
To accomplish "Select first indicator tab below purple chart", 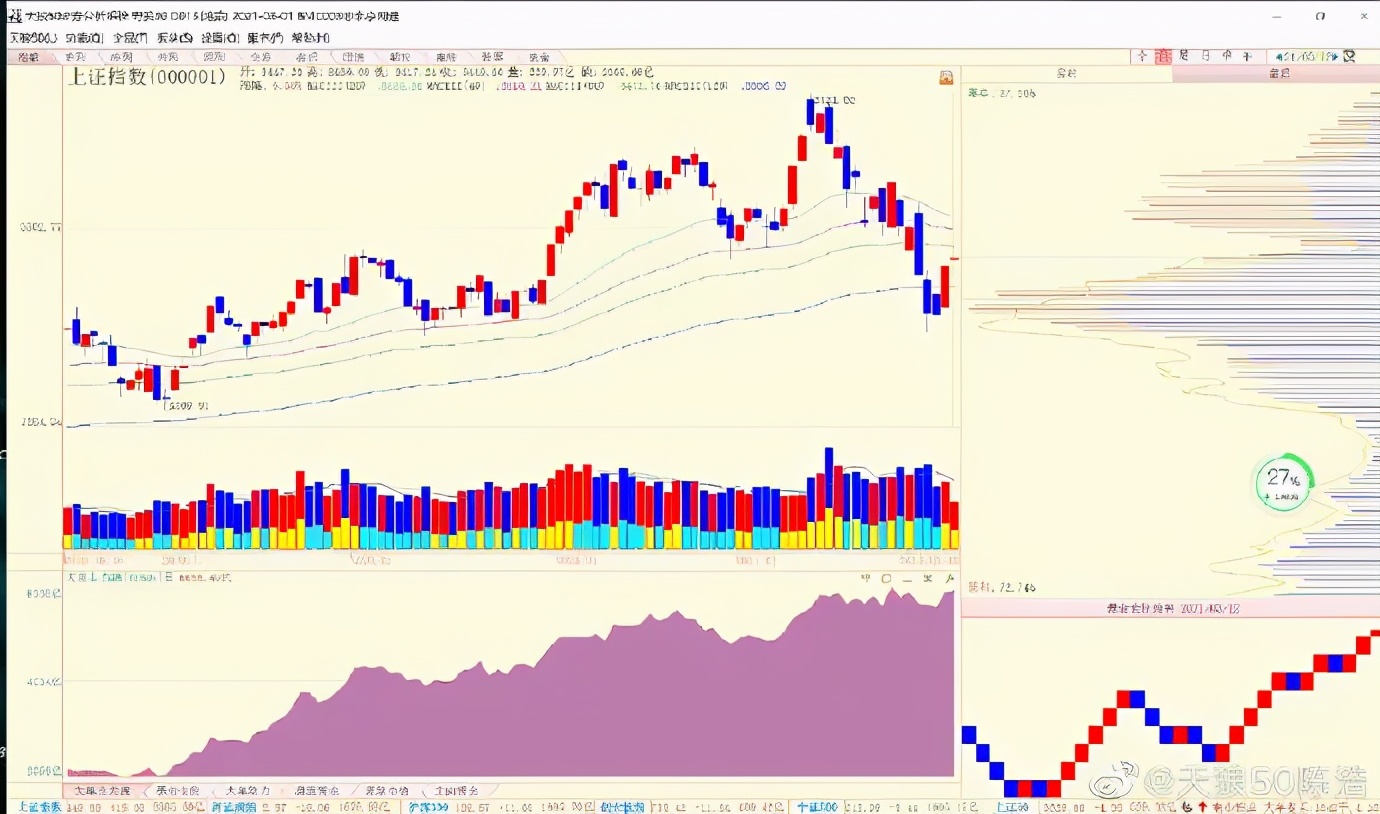I will click(101, 790).
